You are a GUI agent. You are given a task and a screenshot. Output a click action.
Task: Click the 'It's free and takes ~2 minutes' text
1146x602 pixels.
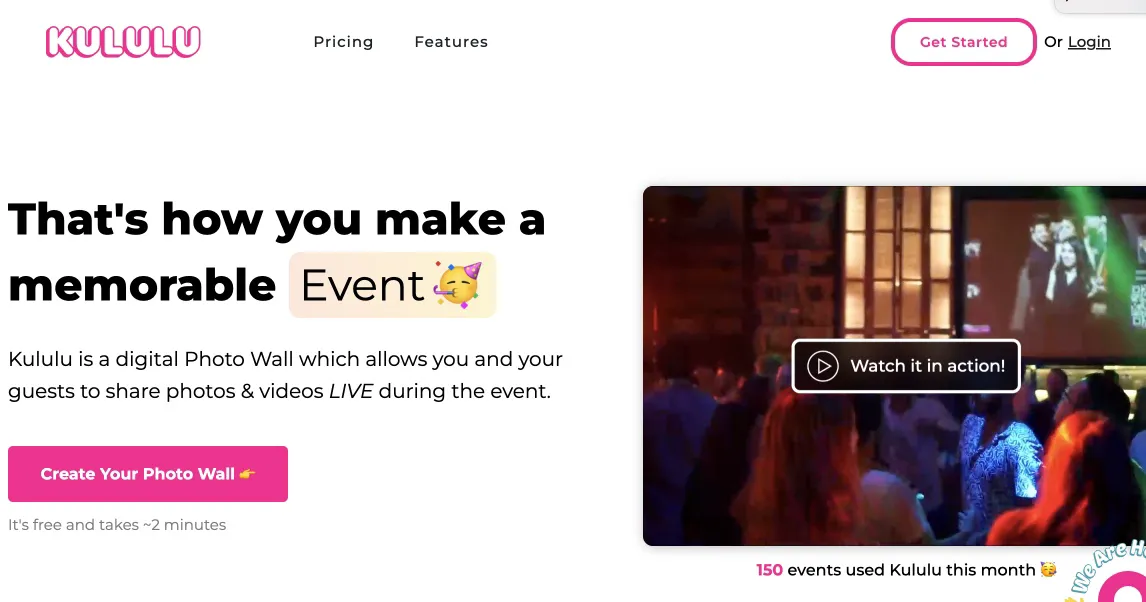click(x=117, y=524)
